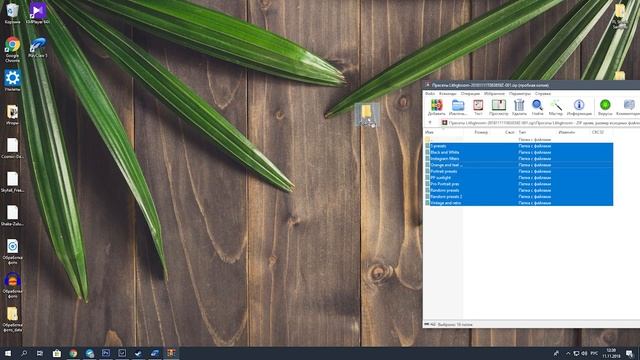Select the 'Pro Portrait pres' folder row

[x=519, y=184]
